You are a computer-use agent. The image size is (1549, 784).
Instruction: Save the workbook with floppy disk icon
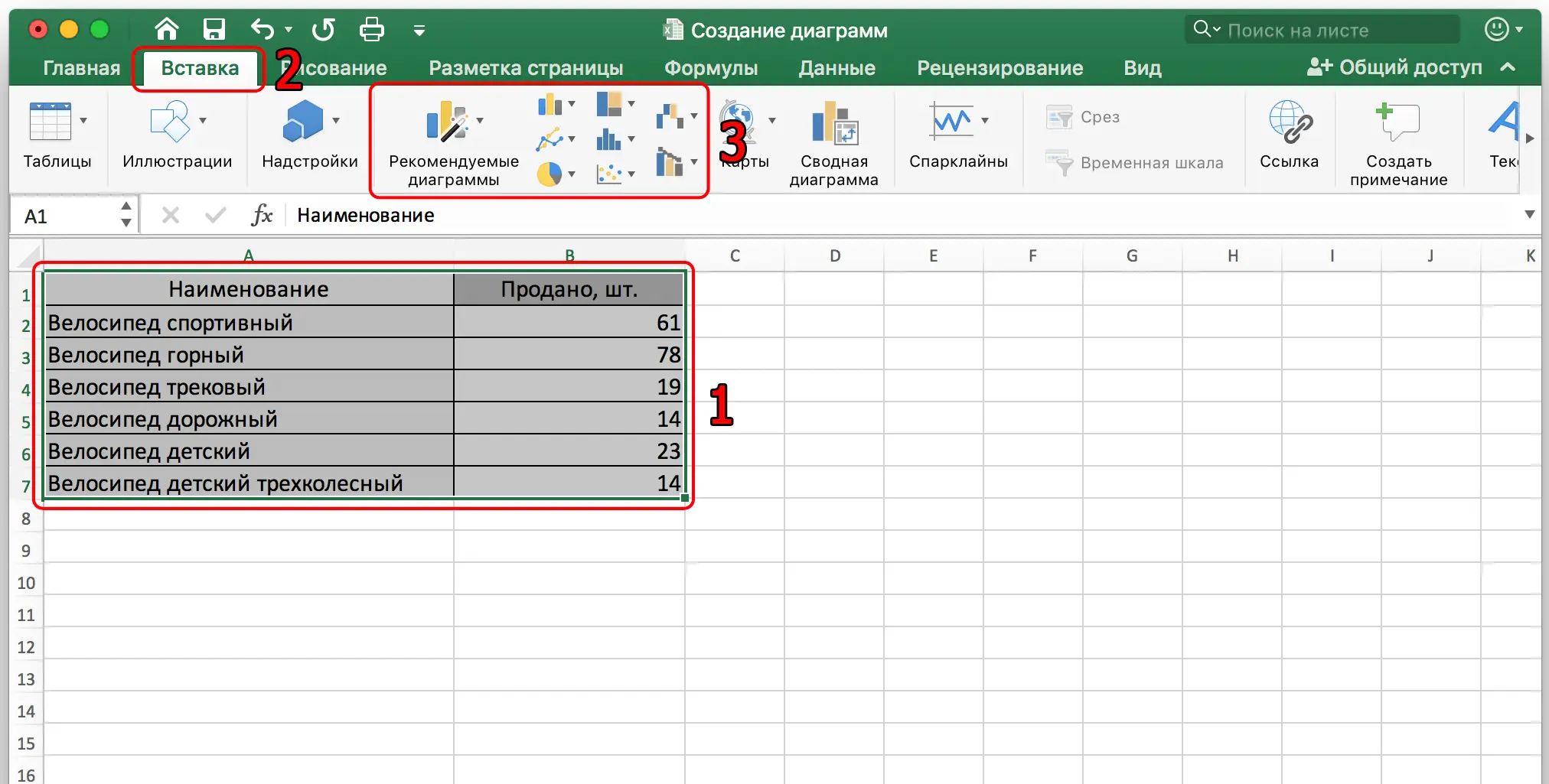(214, 30)
